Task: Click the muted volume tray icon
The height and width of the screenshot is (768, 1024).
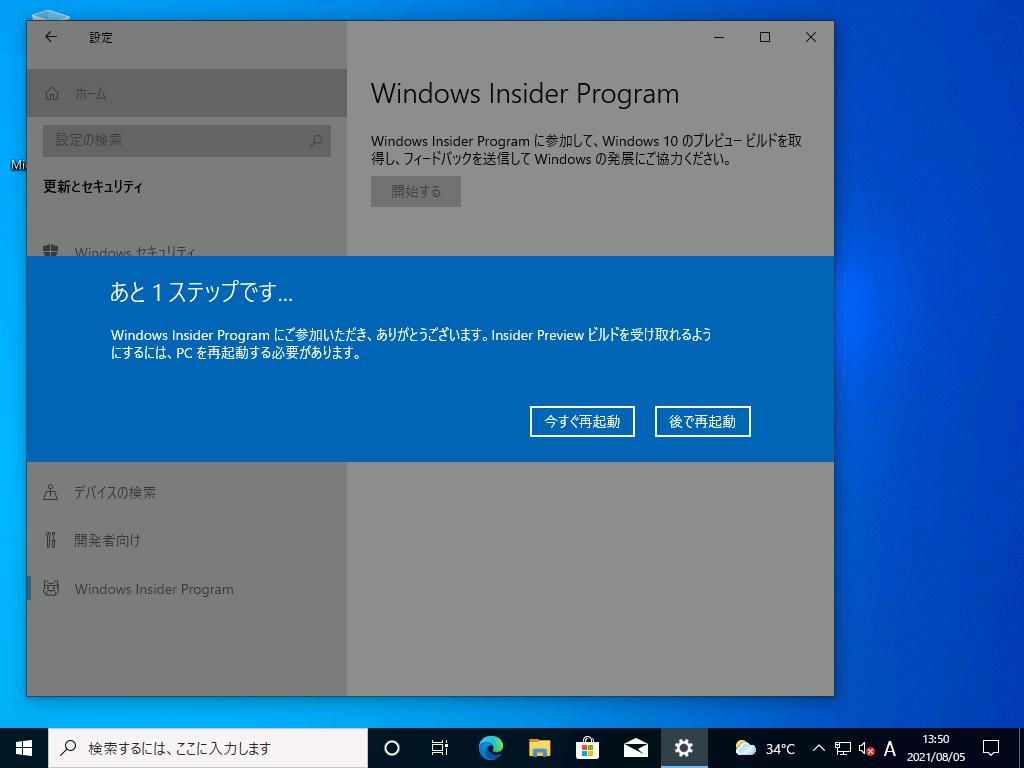Action: tap(867, 748)
